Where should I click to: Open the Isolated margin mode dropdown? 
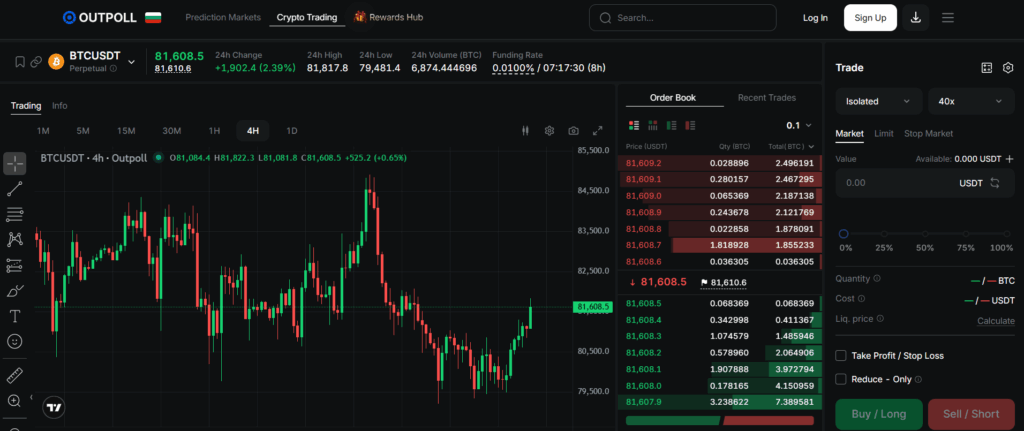coord(878,101)
